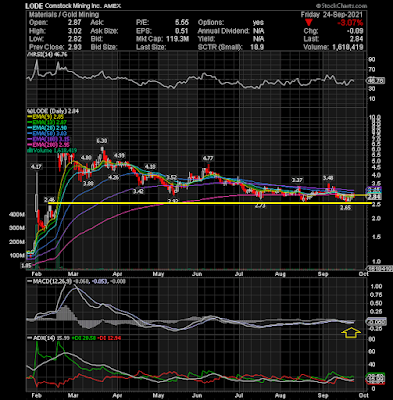Viewport: 393px width, 400px height.
Task: Click the LODE ticker symbol in title
Action: tap(34, 6)
